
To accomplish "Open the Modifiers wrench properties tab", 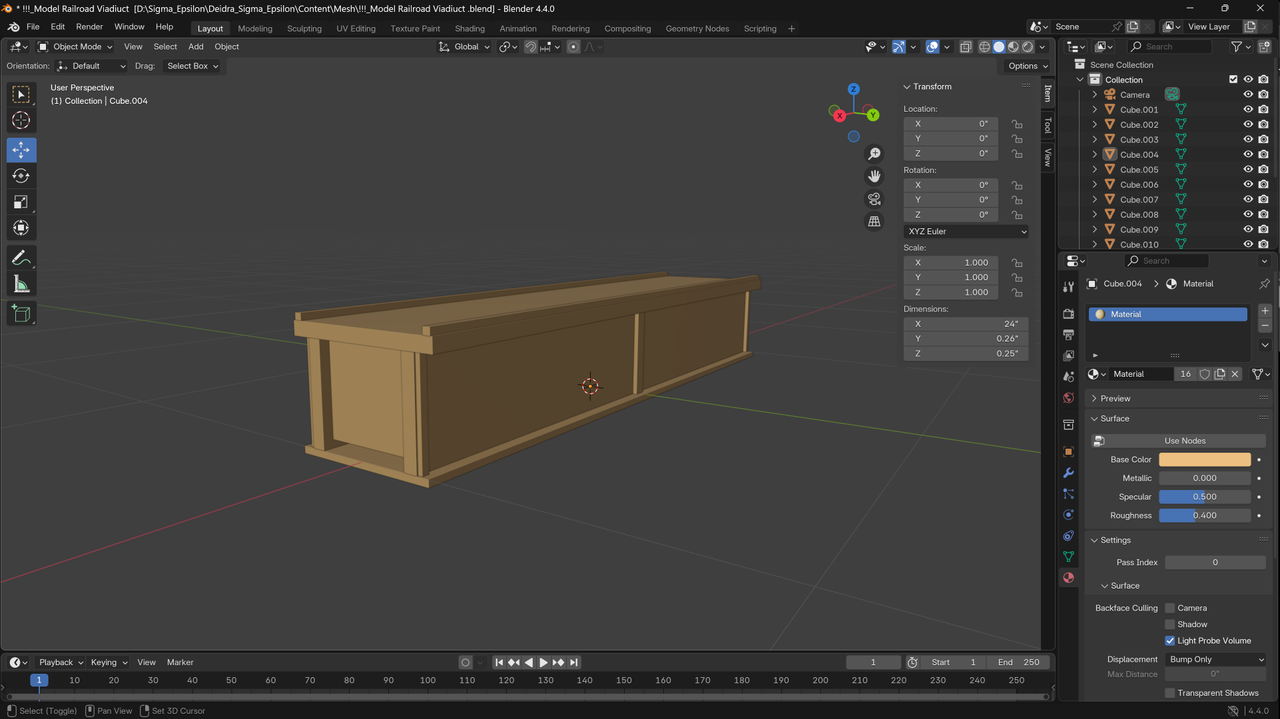I will [1068, 473].
